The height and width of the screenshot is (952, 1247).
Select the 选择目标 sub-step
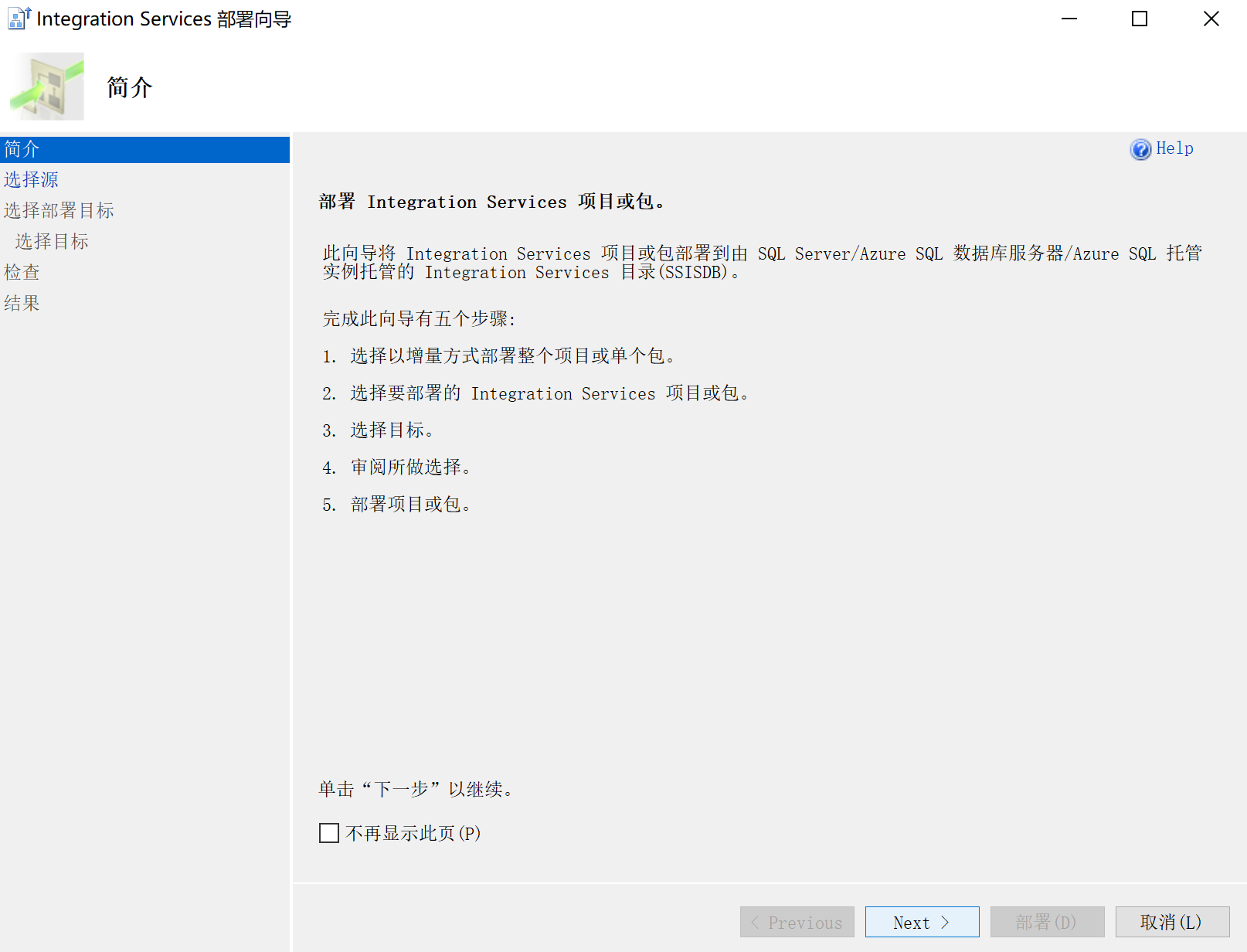[x=52, y=241]
